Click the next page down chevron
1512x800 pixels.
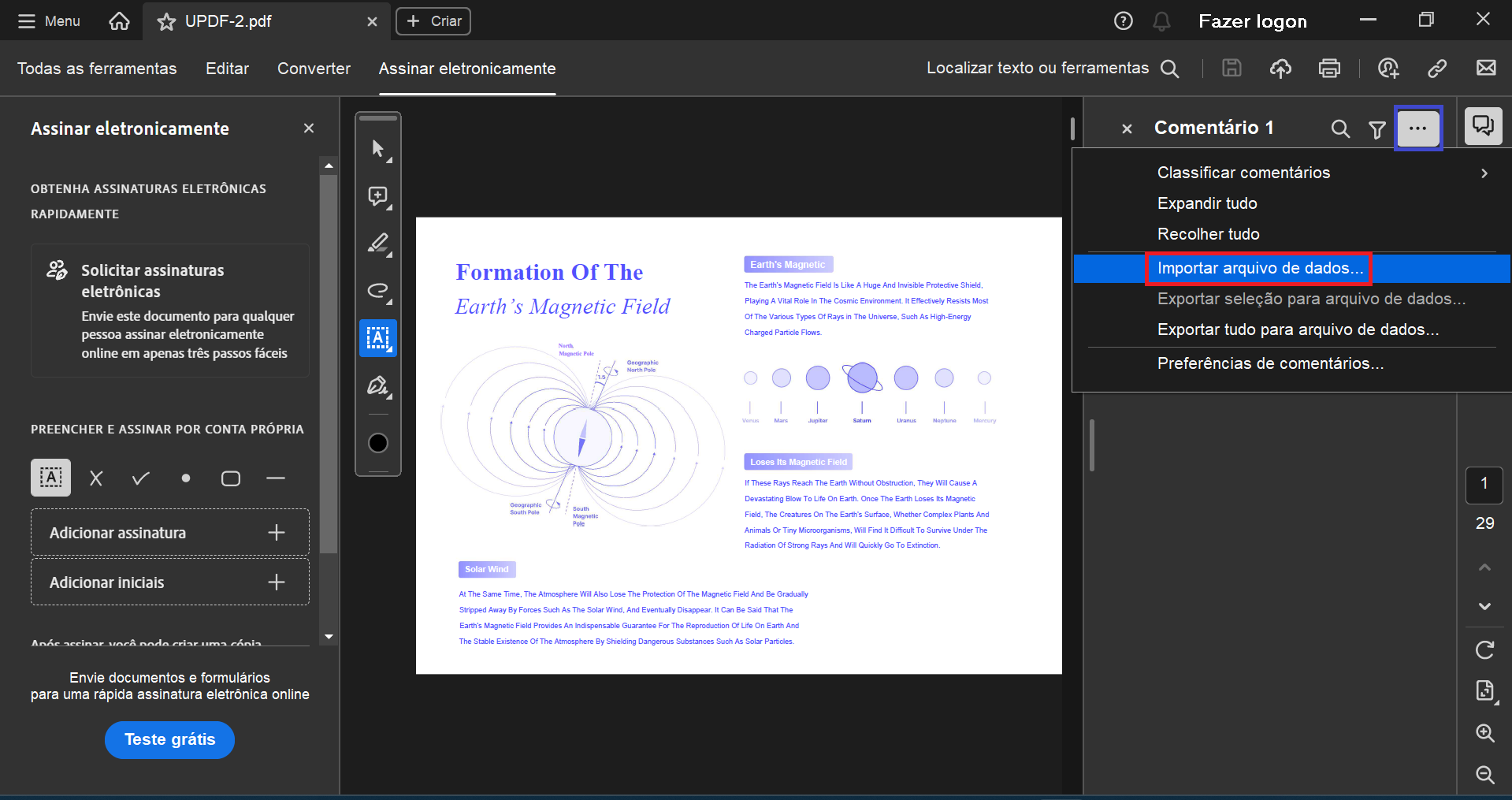tap(1484, 606)
